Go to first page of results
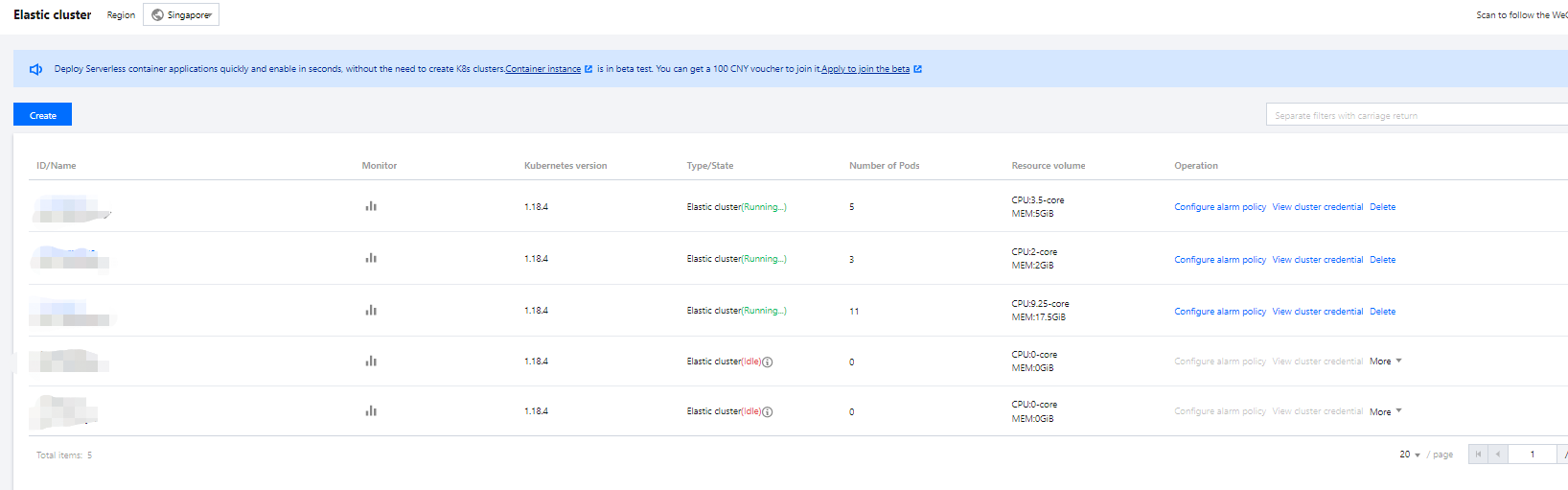 point(1478,455)
